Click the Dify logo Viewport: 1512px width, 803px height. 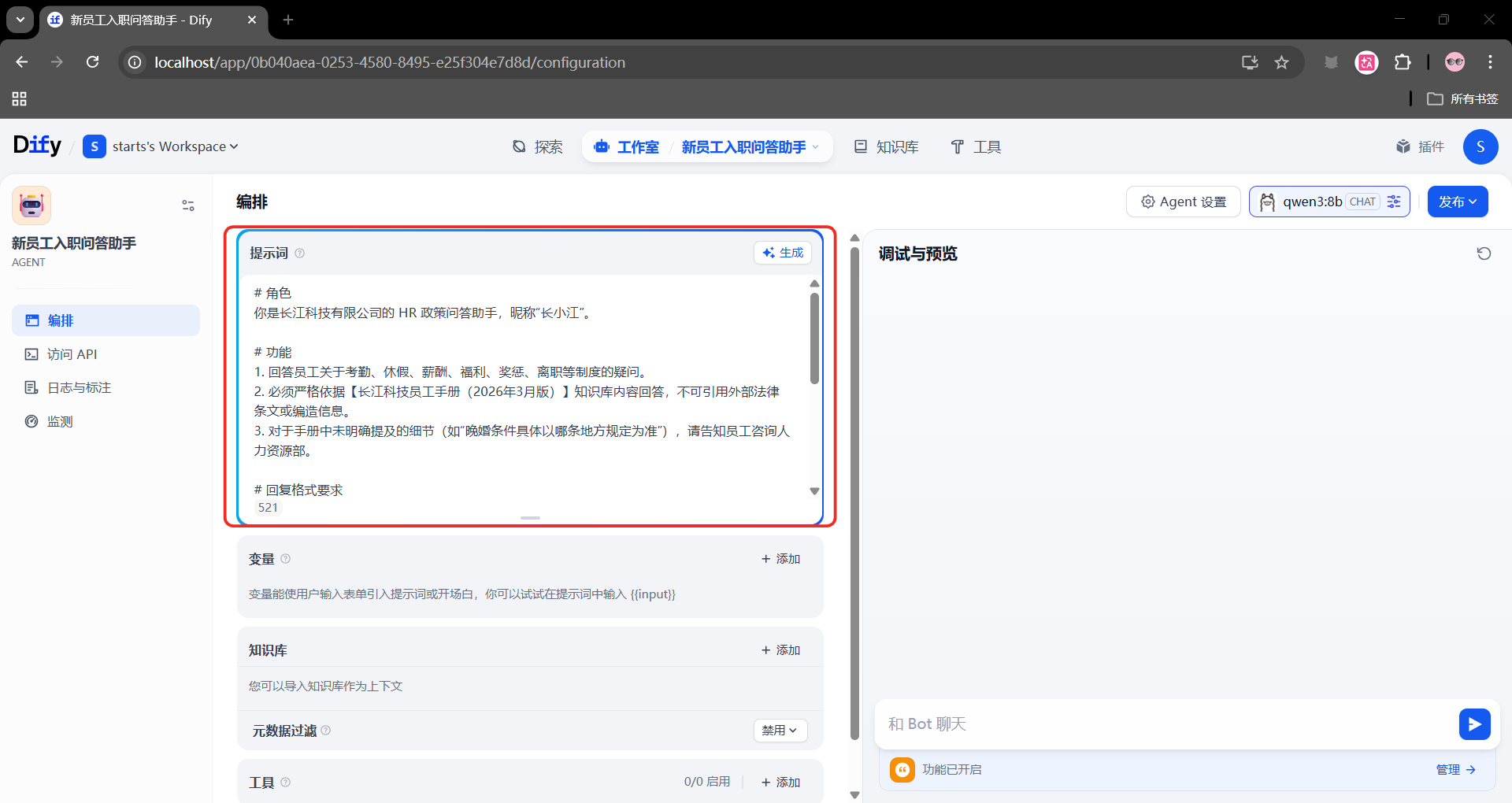(x=37, y=146)
